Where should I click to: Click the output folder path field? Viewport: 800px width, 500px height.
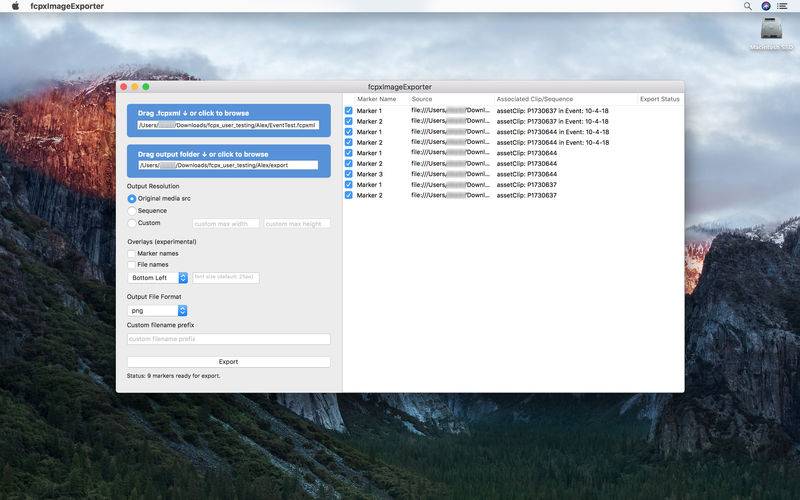click(x=228, y=165)
